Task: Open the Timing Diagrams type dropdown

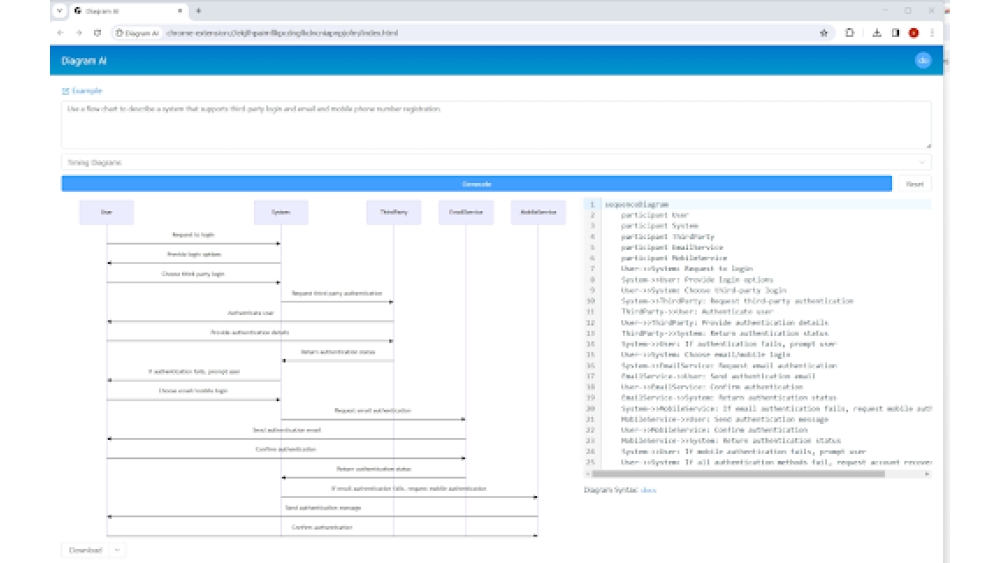Action: 496,162
